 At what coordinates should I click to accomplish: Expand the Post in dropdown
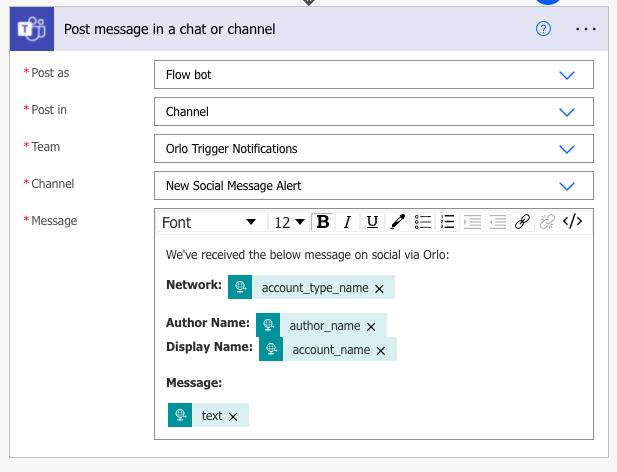(567, 112)
